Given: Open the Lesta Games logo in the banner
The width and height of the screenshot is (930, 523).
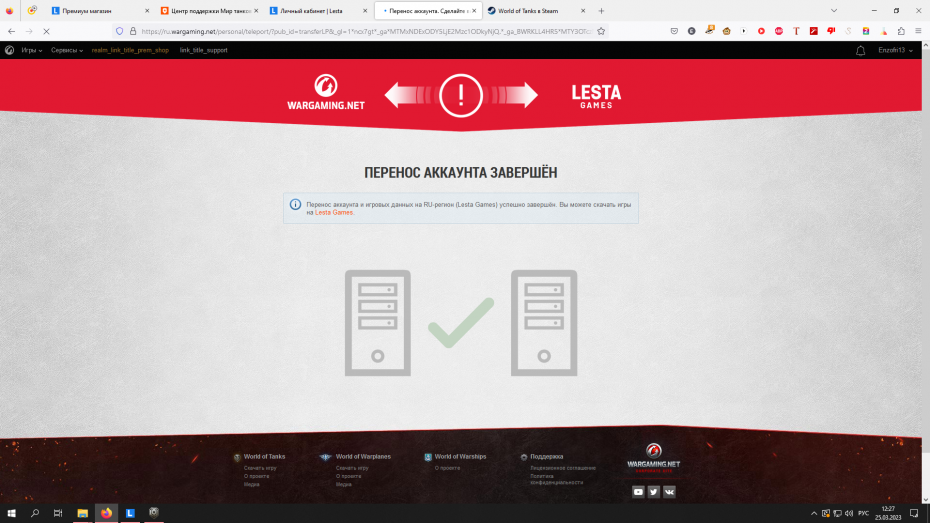Looking at the screenshot, I should (x=596, y=96).
